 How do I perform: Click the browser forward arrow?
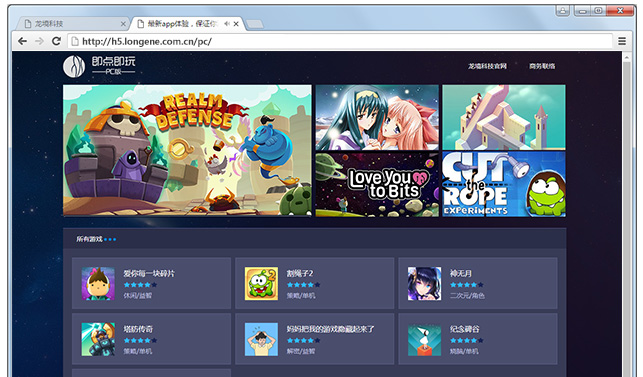39,41
